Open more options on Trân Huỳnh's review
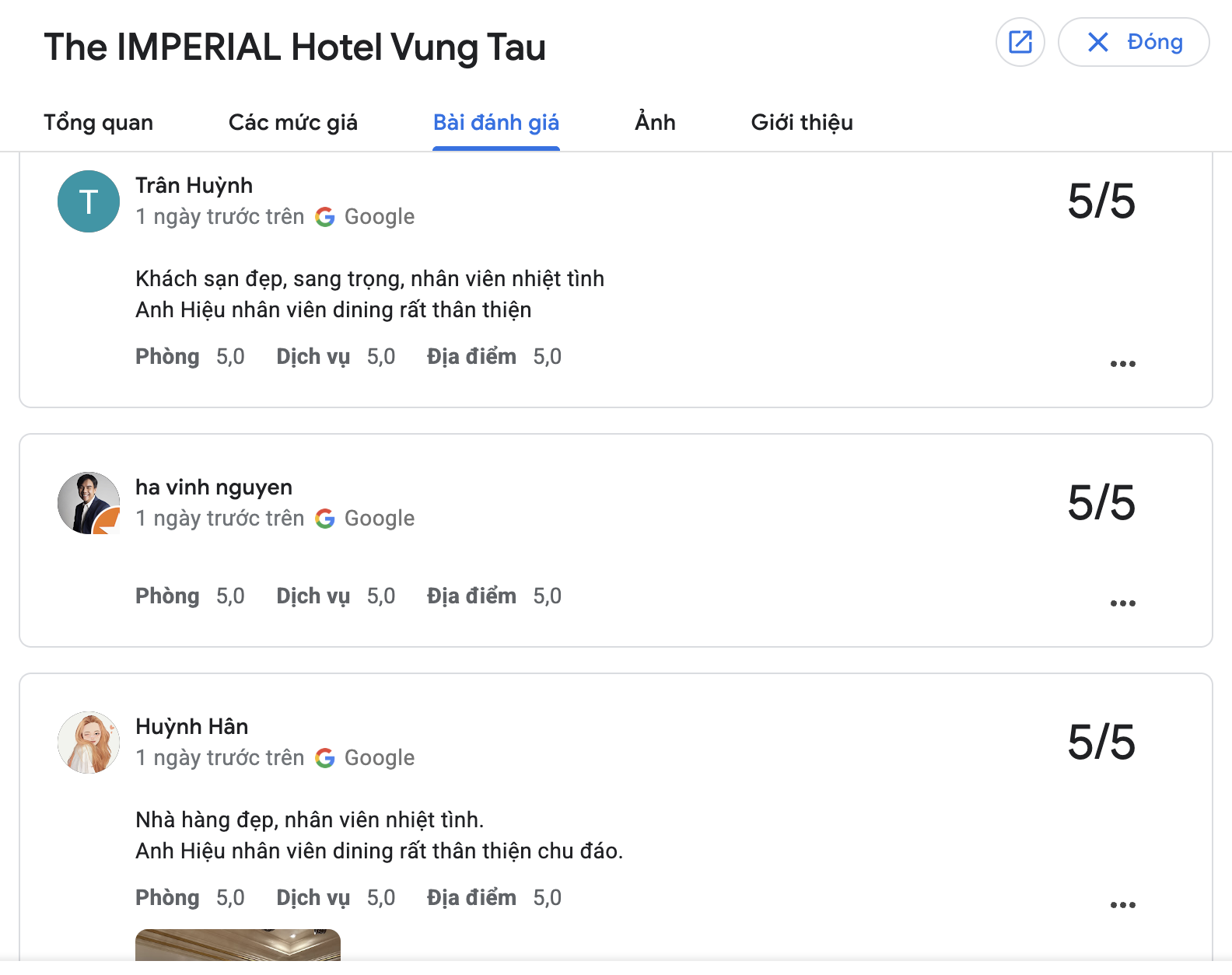The height and width of the screenshot is (975, 1232). (x=1122, y=364)
